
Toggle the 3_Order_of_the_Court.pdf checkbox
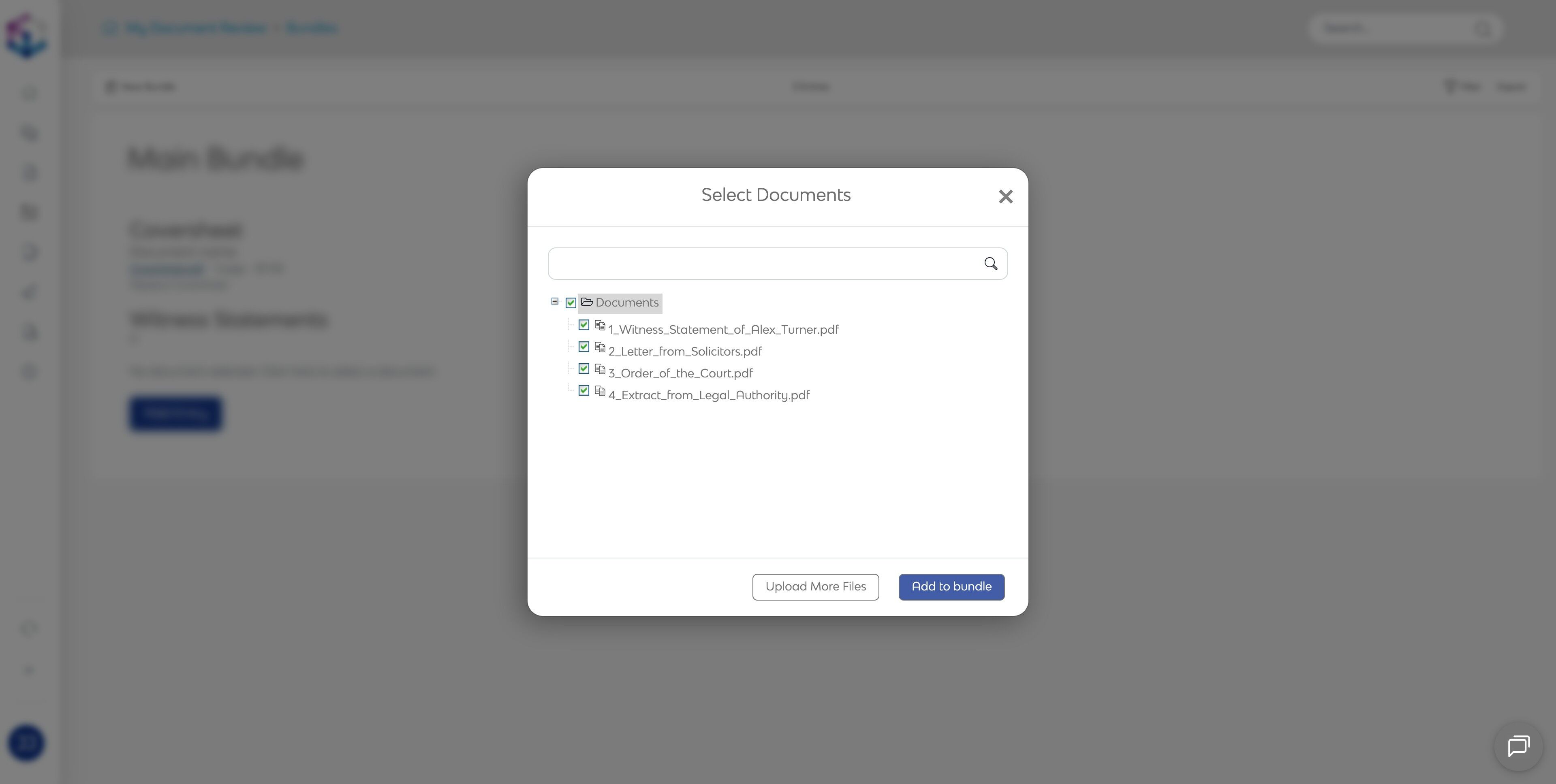[583, 369]
